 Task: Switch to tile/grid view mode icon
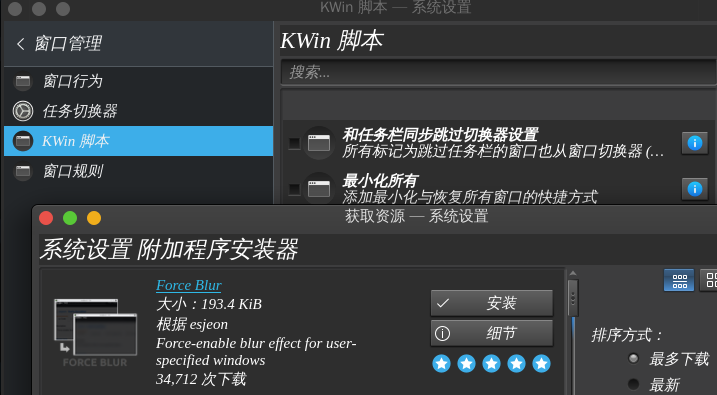(x=679, y=280)
